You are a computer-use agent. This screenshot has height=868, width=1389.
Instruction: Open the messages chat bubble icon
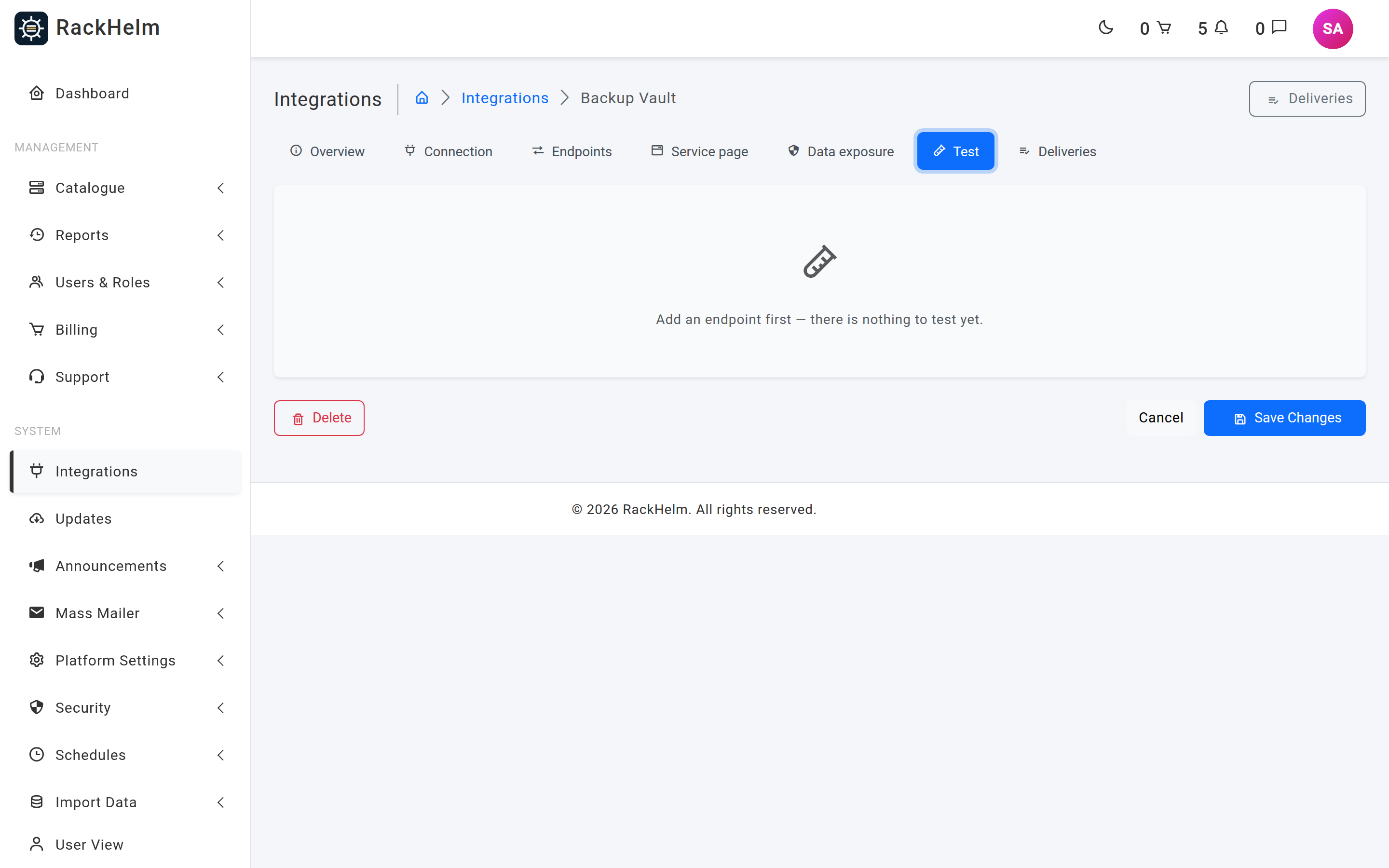click(1280, 27)
